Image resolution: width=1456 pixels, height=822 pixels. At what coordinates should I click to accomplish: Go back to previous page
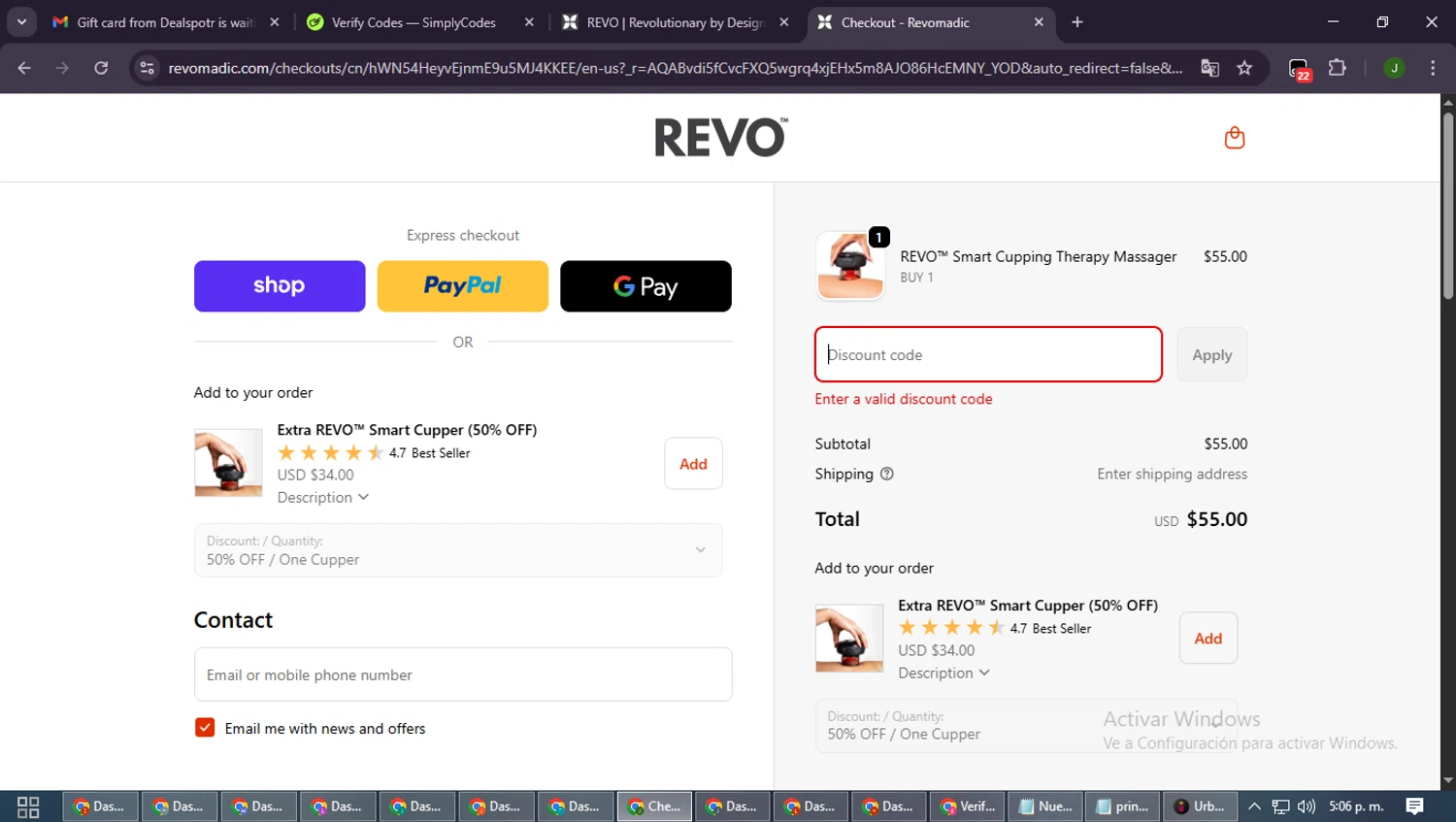(24, 68)
